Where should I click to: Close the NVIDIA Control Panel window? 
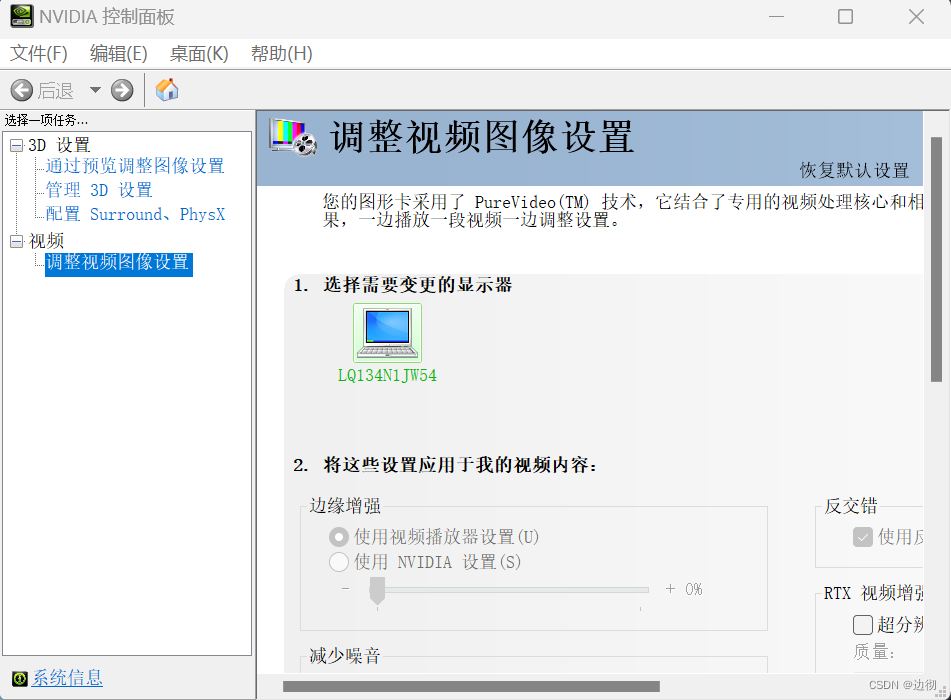click(916, 16)
